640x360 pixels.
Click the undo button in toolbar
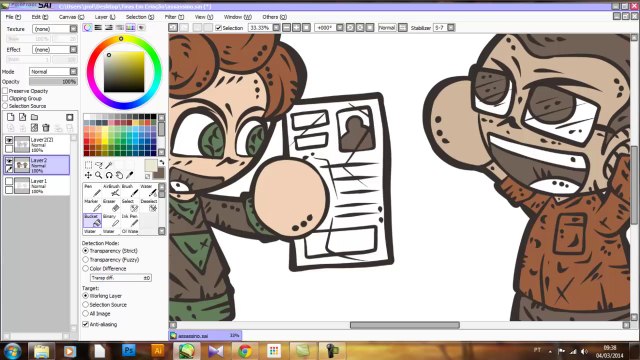pyautogui.click(x=173, y=27)
